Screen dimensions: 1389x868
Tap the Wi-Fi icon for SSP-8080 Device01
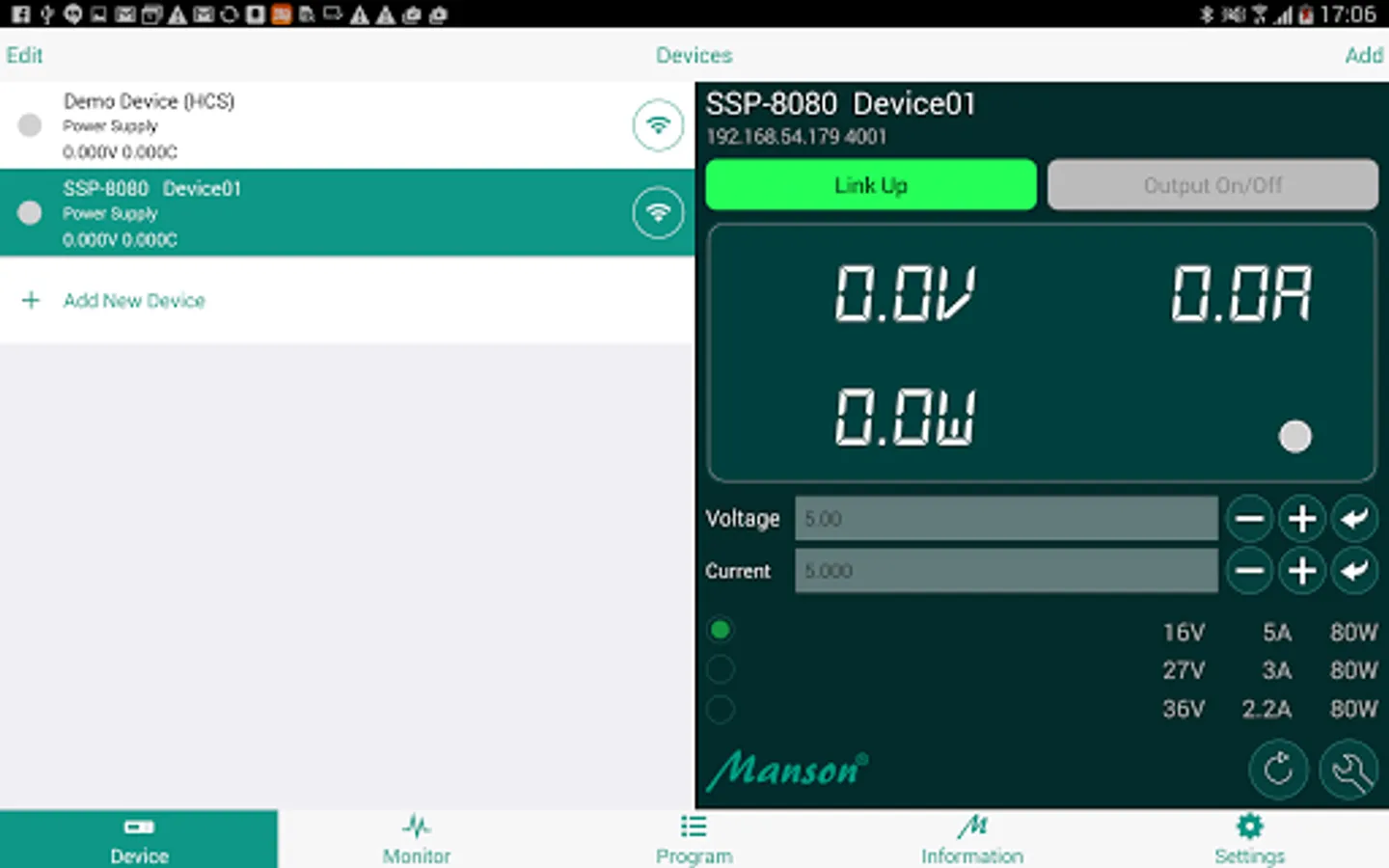658,212
